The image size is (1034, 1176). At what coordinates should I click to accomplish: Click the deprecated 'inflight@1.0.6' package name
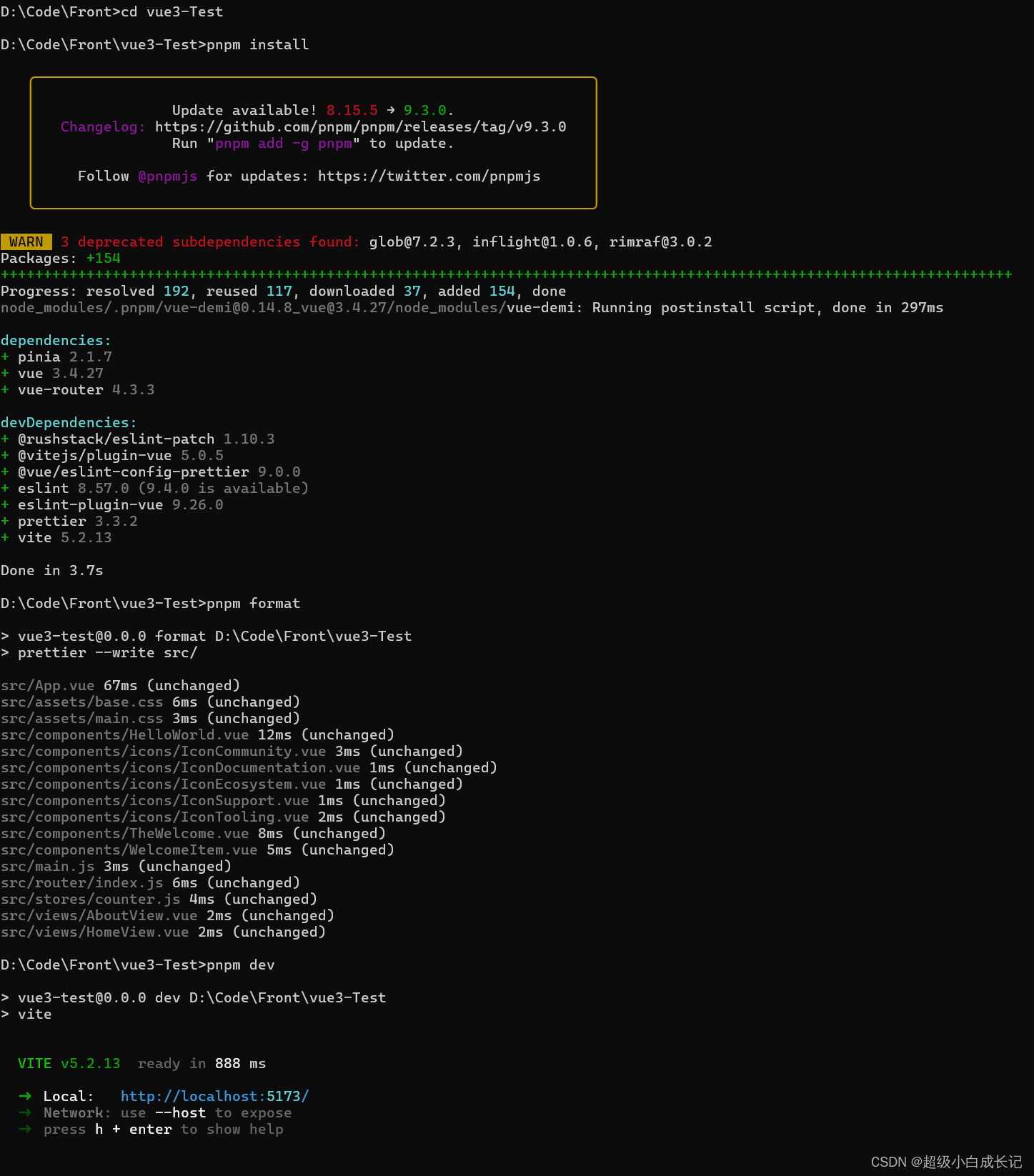coord(532,241)
